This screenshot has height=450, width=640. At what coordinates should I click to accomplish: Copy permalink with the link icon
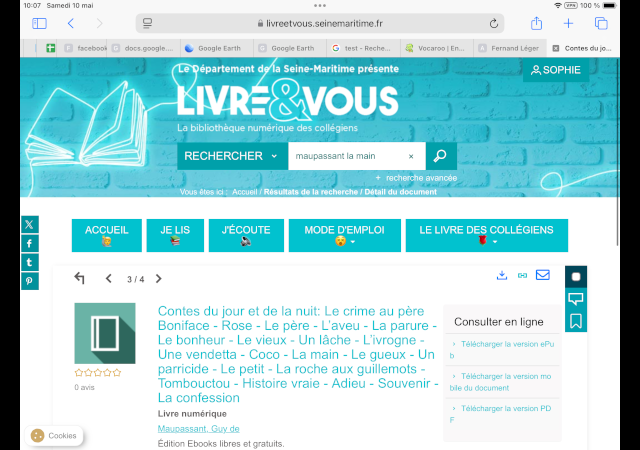(522, 275)
